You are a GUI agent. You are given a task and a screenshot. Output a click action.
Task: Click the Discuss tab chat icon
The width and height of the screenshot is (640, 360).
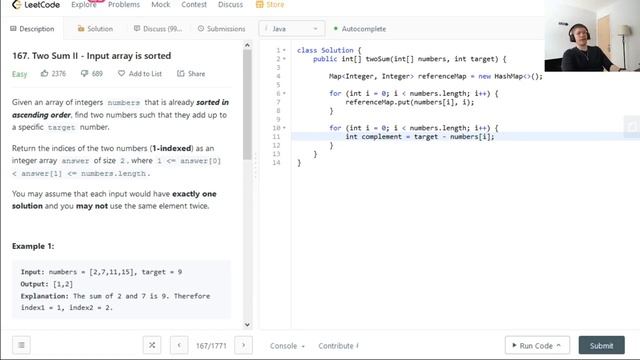pyautogui.click(x=137, y=29)
